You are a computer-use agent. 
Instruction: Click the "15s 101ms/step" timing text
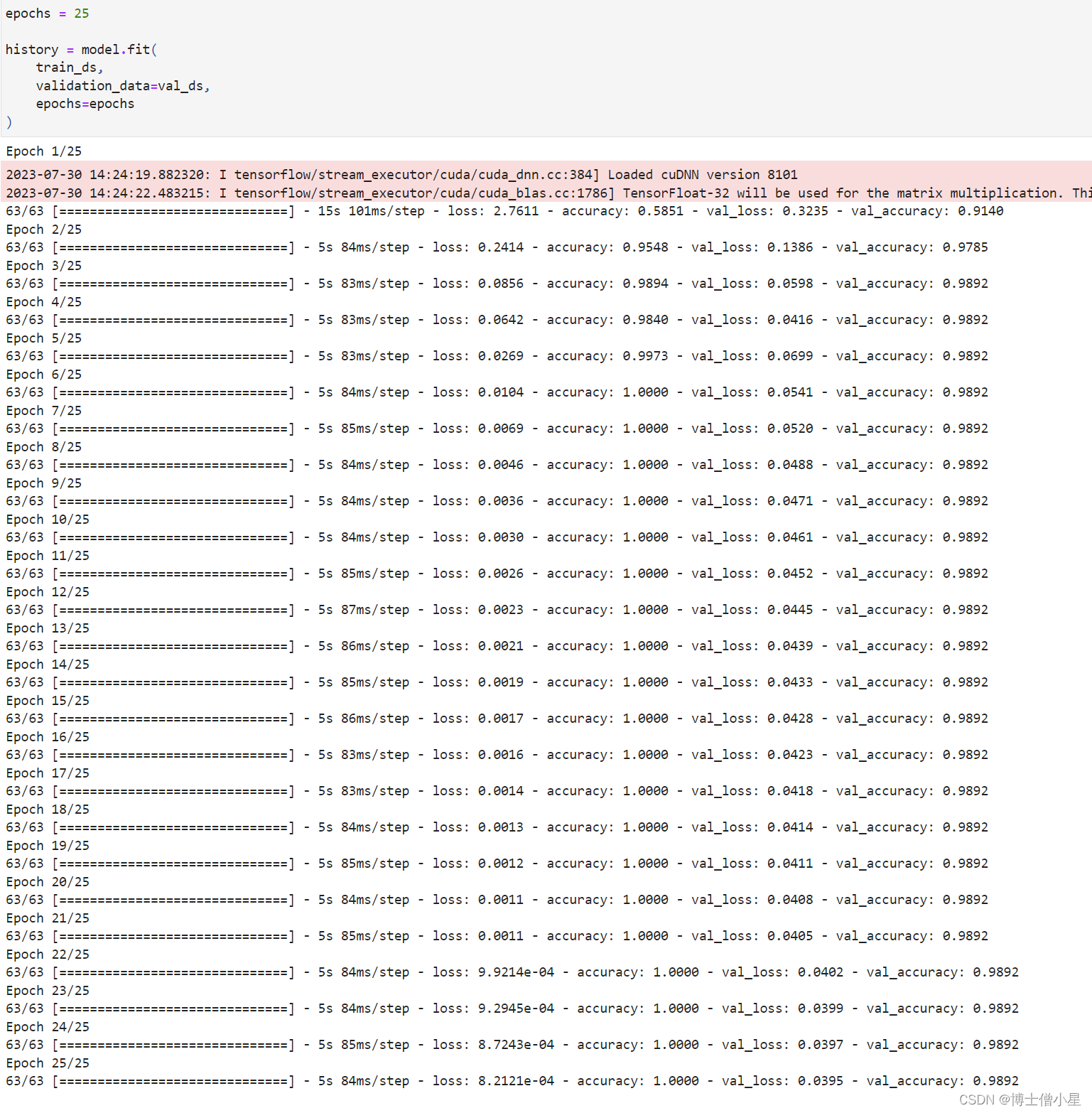pos(371,211)
